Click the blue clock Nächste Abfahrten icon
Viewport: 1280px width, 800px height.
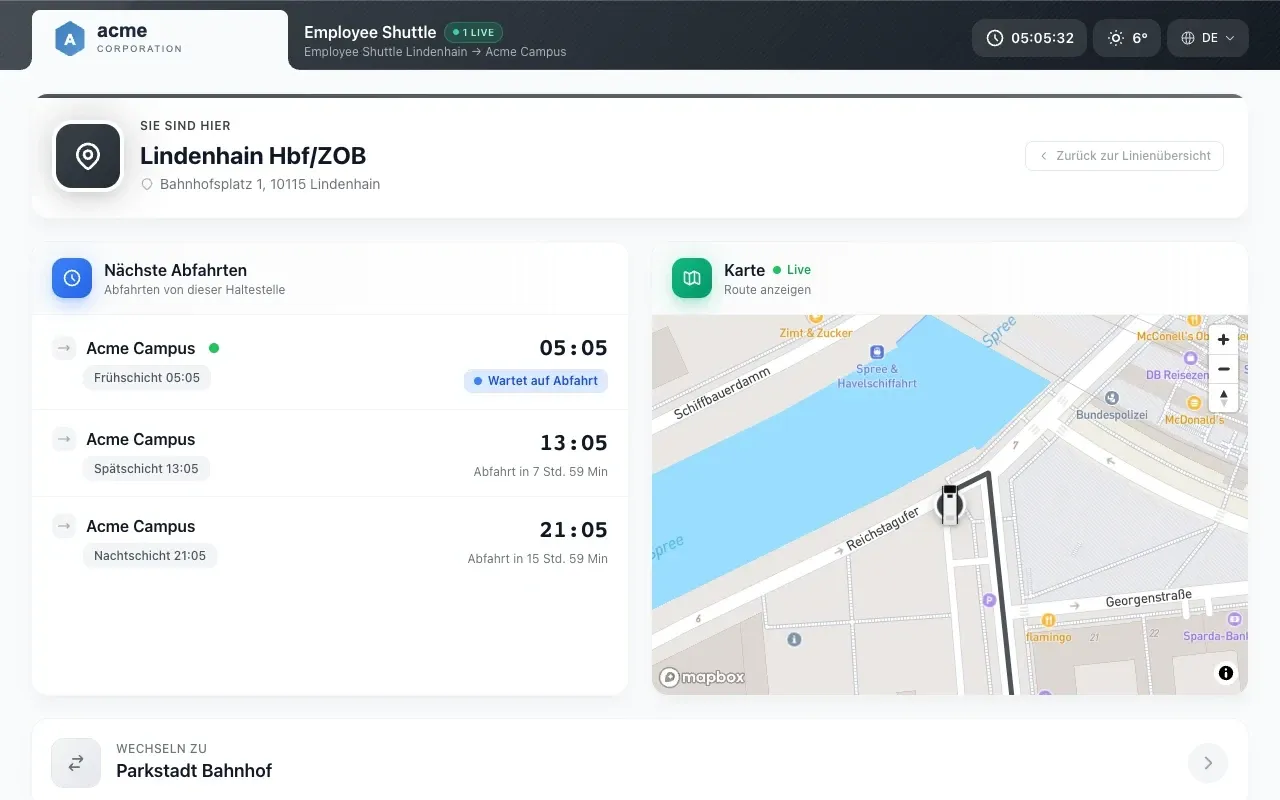[x=72, y=278]
